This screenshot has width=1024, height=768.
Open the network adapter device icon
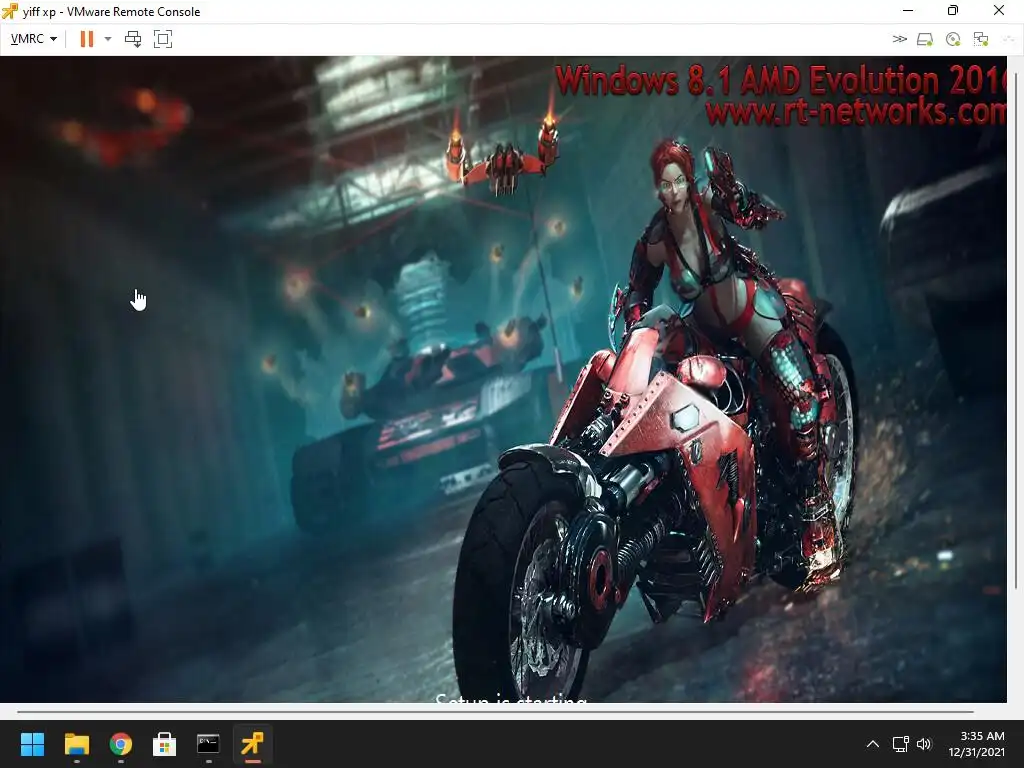pos(980,39)
